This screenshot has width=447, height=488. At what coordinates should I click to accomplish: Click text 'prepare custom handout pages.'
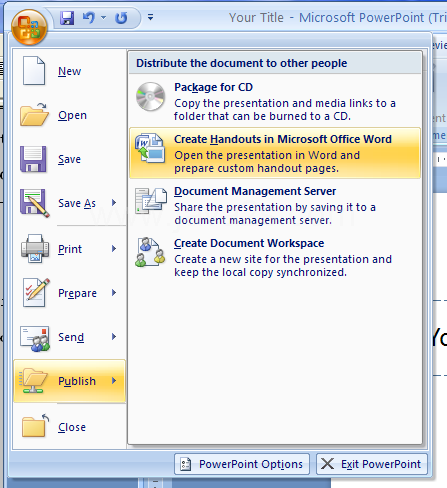[x=256, y=168]
